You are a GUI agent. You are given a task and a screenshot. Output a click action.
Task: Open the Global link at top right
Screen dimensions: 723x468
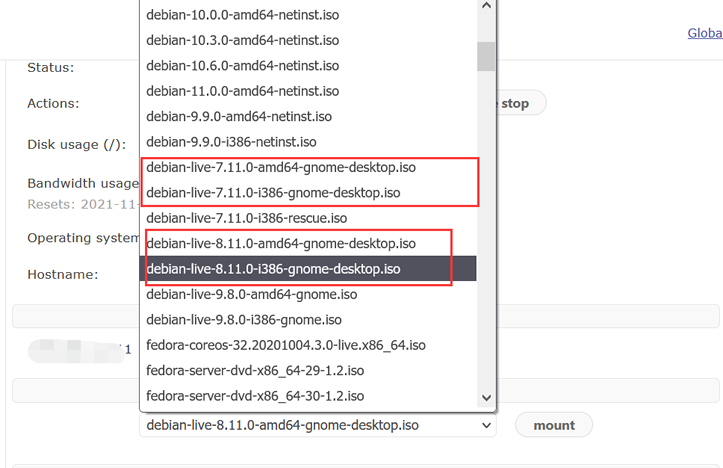click(x=705, y=33)
